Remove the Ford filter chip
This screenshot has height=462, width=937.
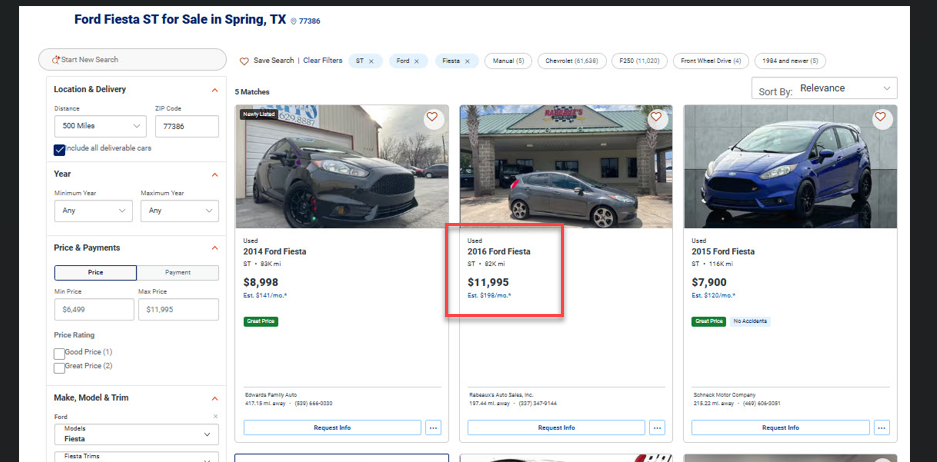click(417, 61)
